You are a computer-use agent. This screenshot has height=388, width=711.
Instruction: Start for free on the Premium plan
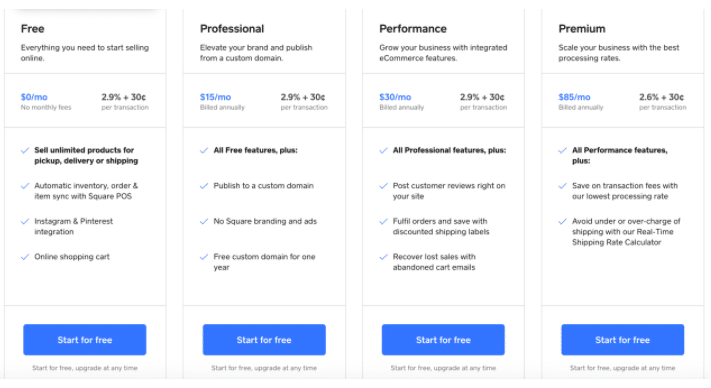pyautogui.click(x=623, y=340)
